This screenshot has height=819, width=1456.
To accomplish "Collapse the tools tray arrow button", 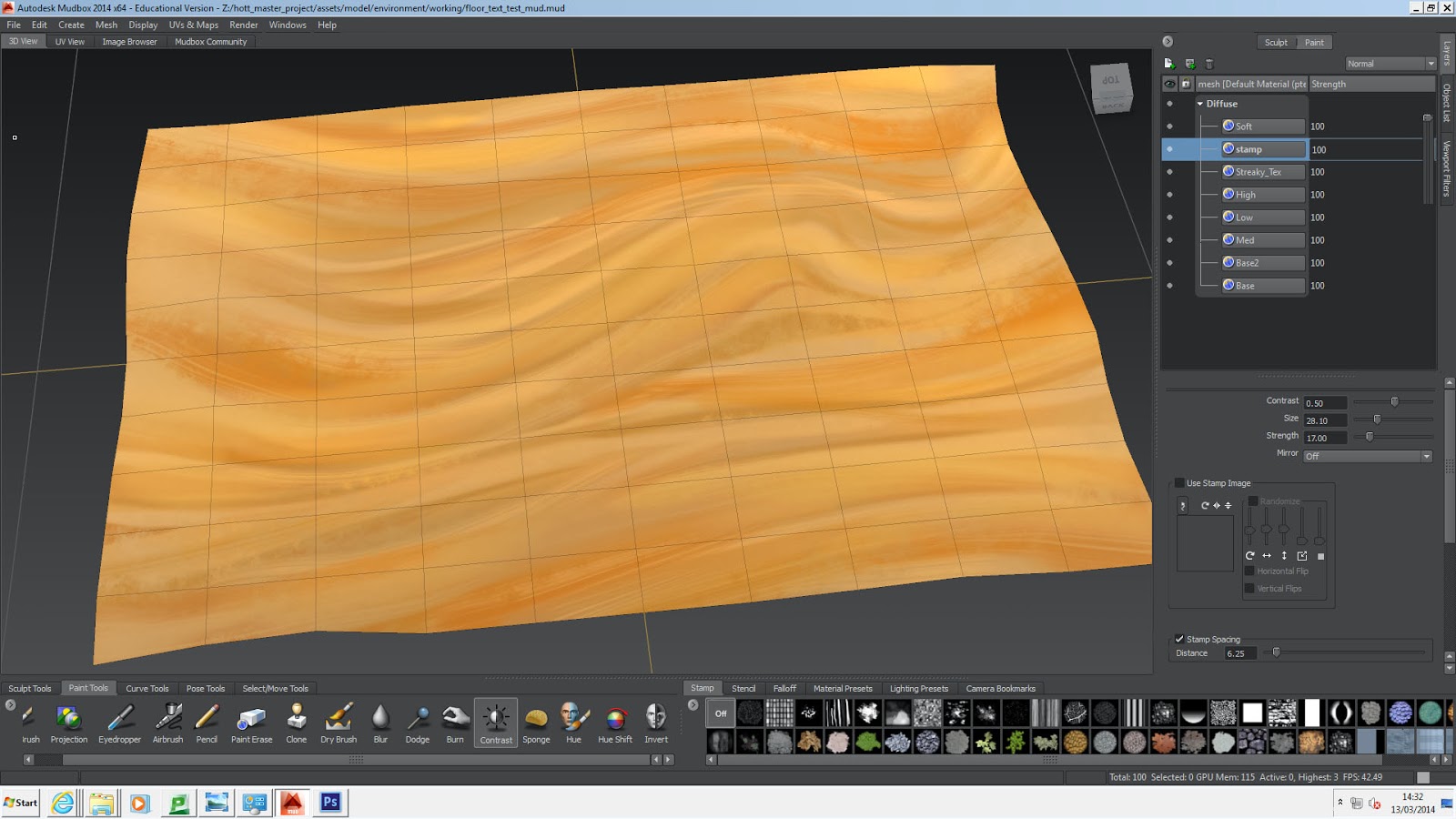I will (x=11, y=704).
